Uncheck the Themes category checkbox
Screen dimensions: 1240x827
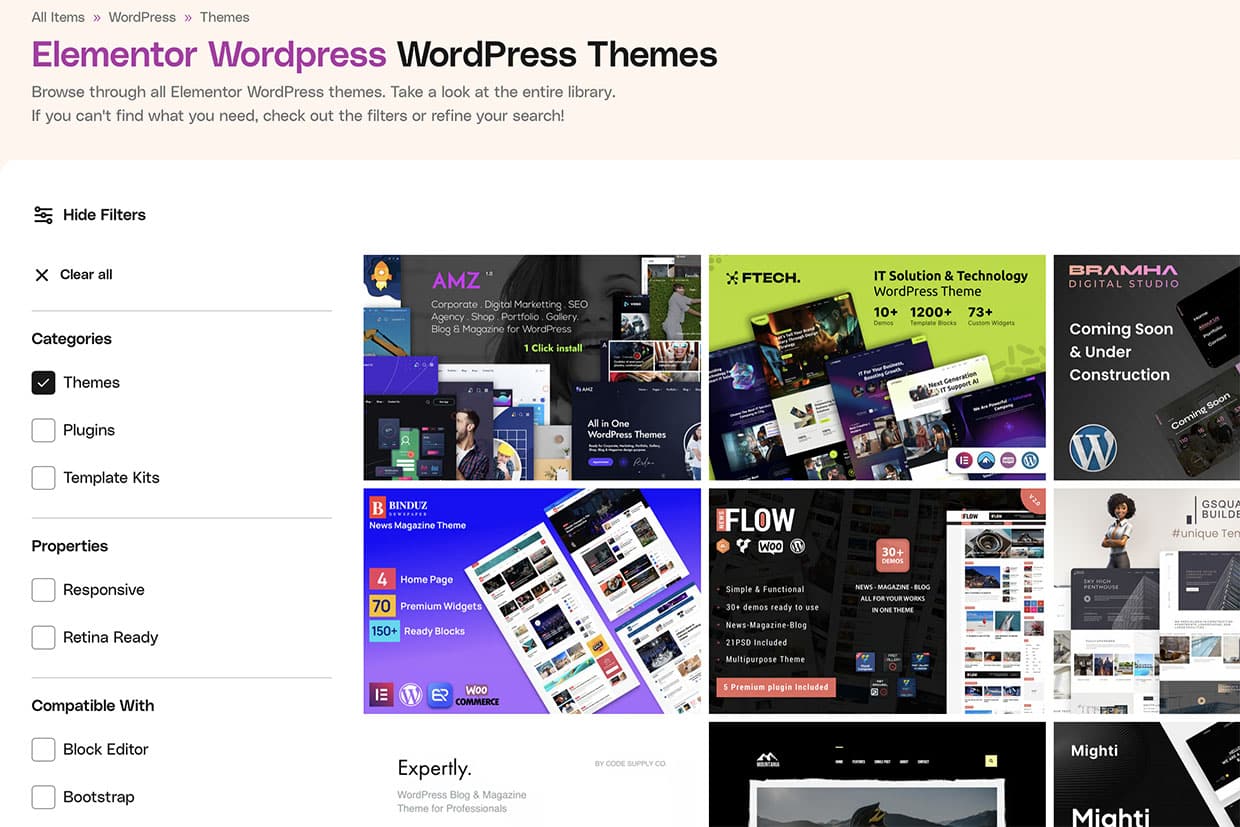(43, 383)
